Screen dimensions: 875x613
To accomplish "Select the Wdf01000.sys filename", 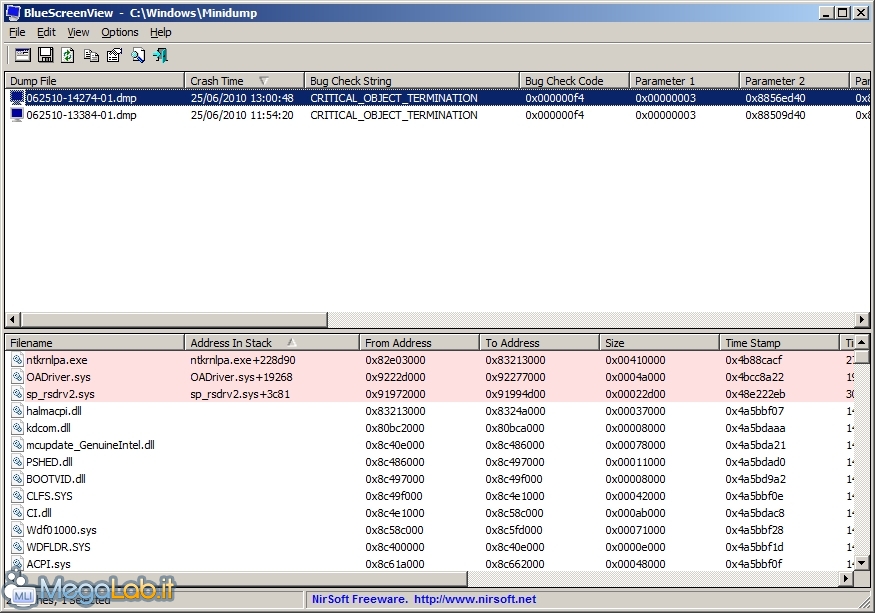I will pyautogui.click(x=61, y=530).
